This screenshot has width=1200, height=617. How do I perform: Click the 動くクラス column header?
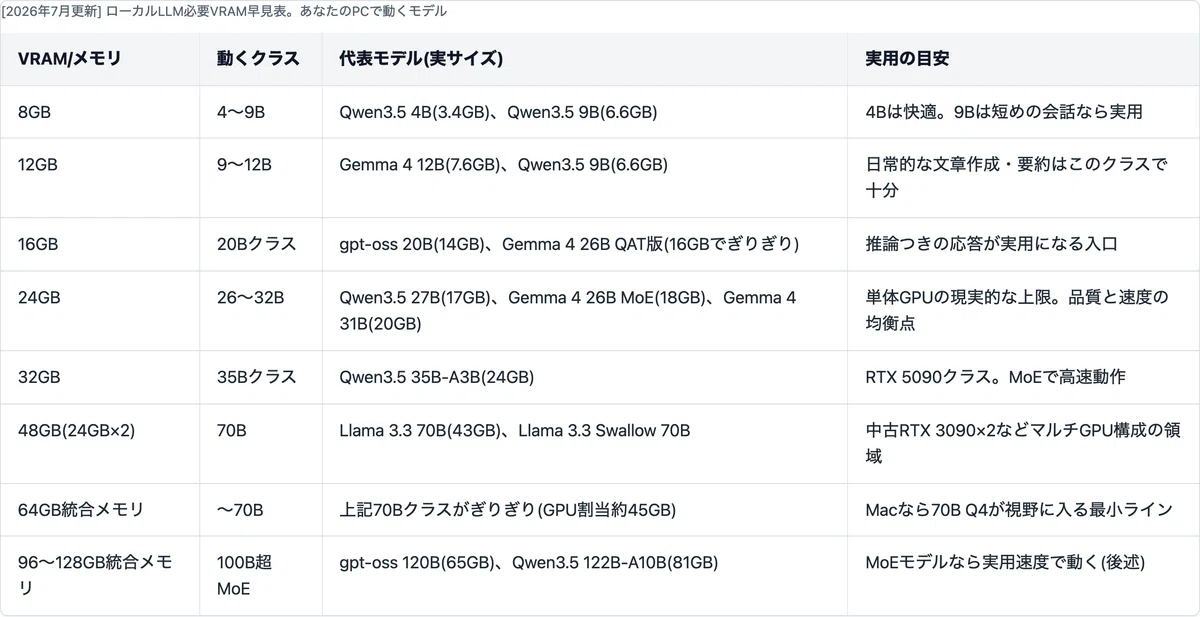click(261, 59)
